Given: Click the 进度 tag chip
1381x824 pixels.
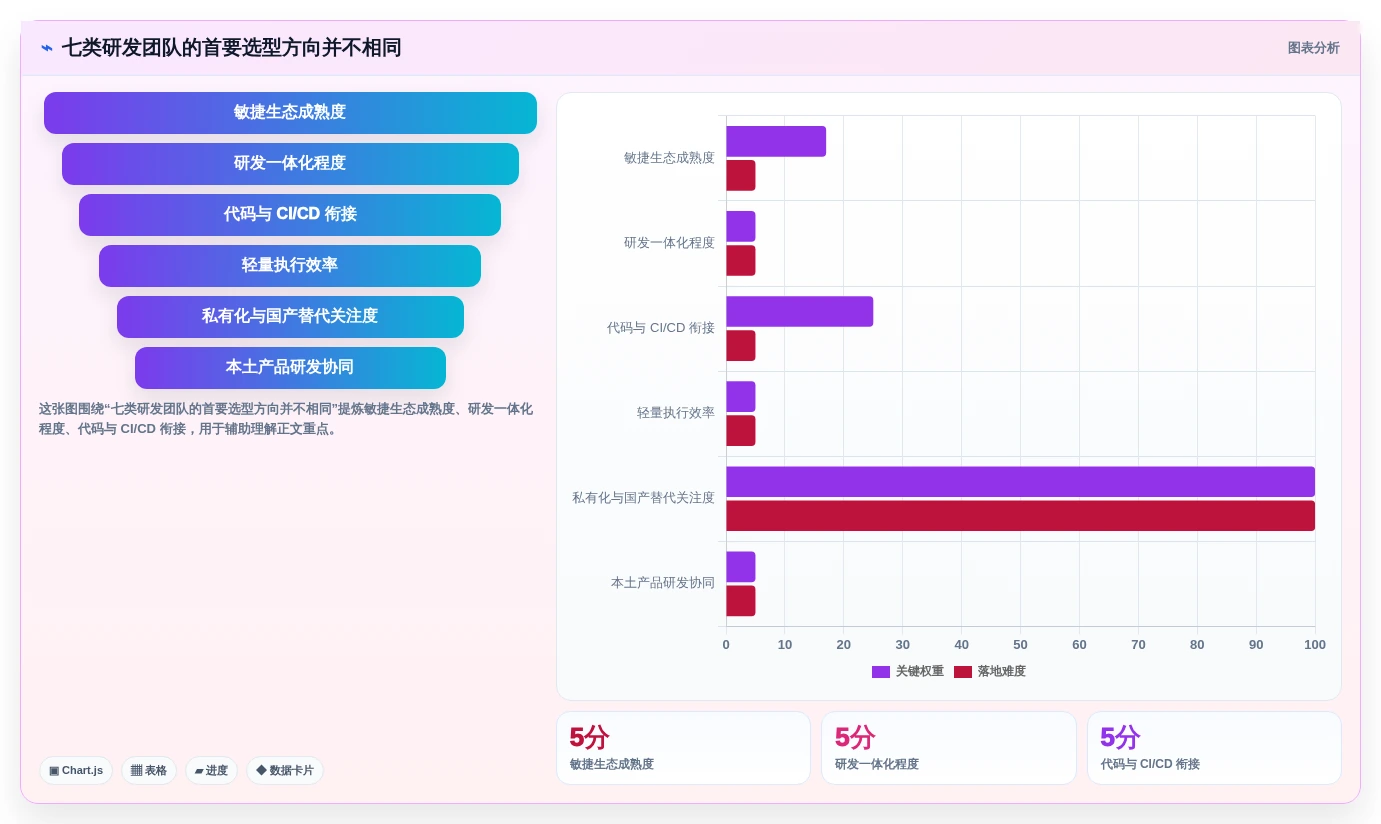Looking at the screenshot, I should click(211, 771).
